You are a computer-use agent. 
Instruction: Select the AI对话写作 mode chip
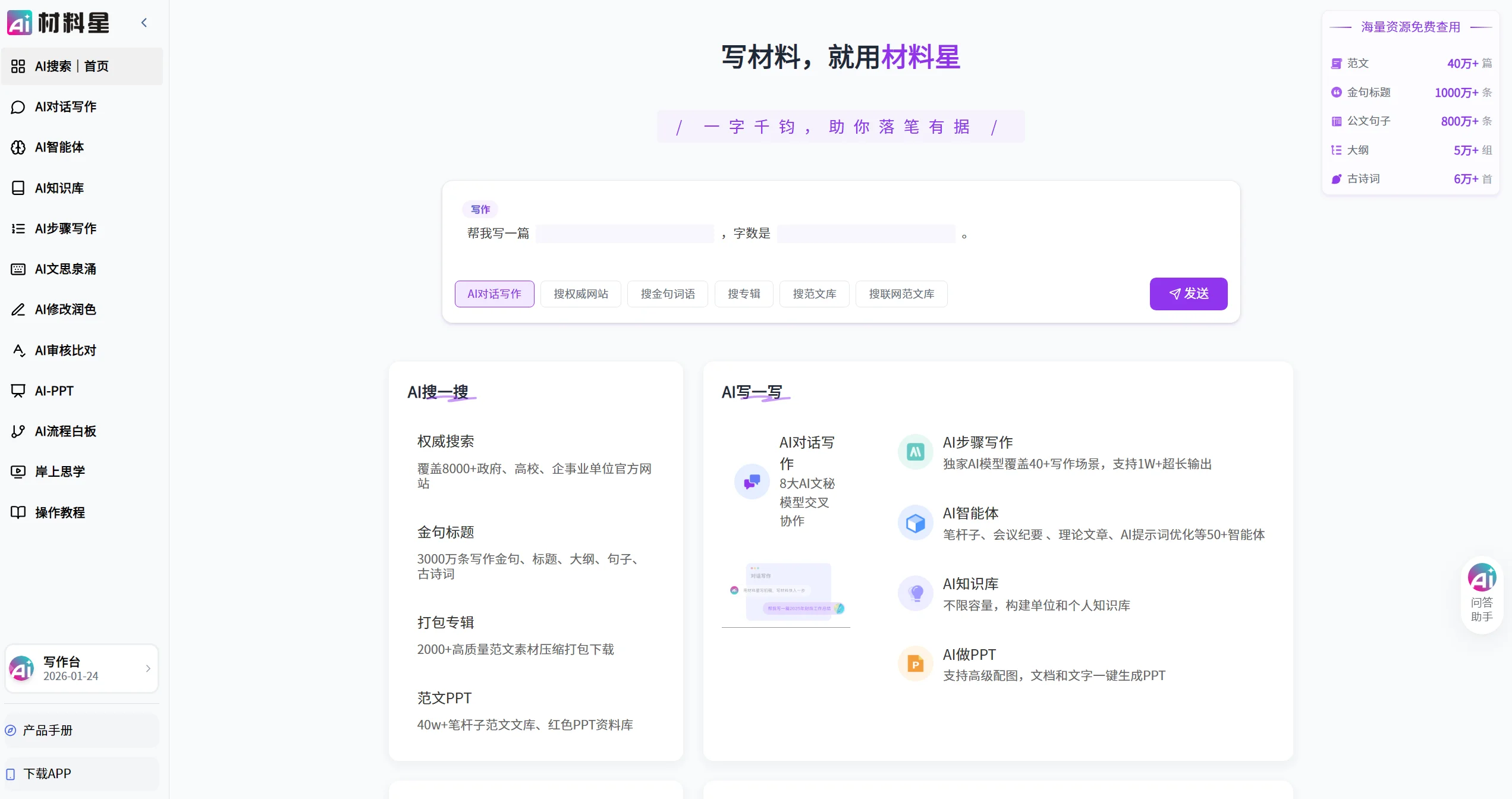[494, 294]
